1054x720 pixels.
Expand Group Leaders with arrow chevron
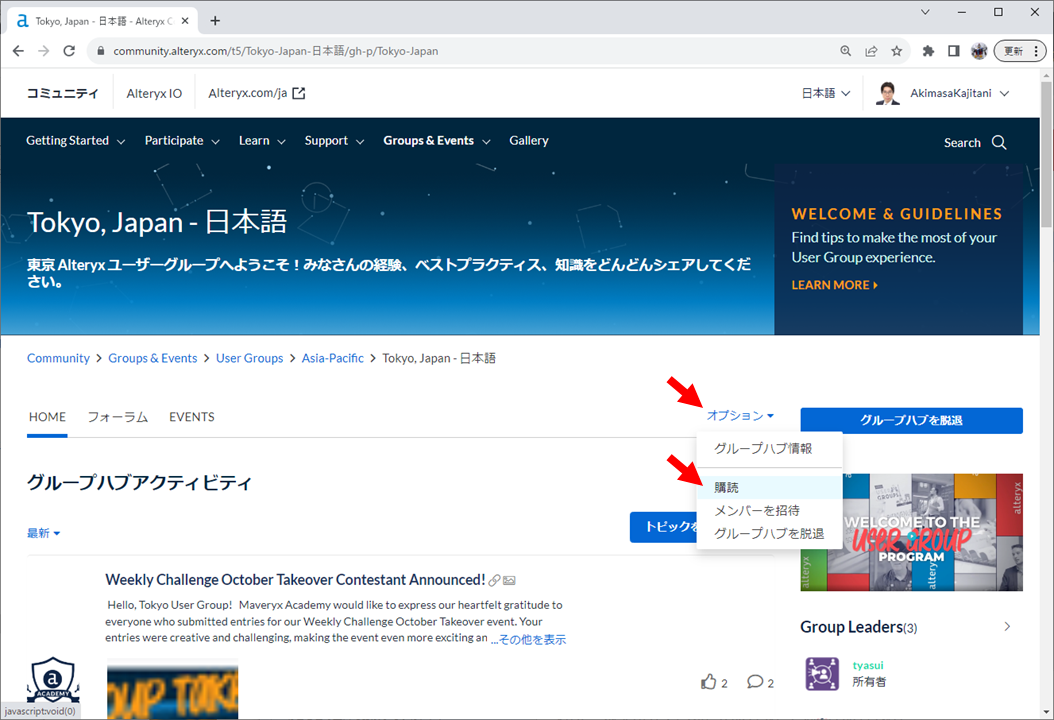tap(1007, 627)
